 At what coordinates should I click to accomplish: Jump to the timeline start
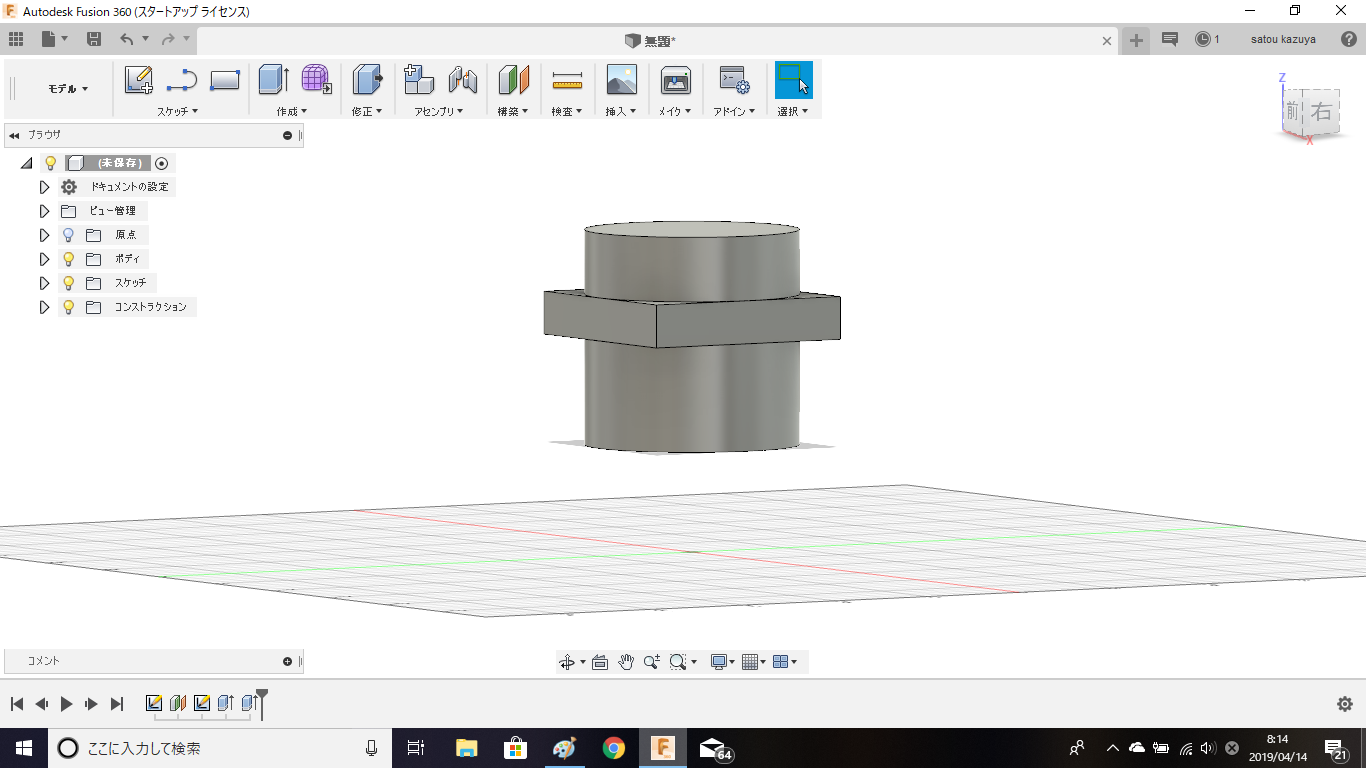click(17, 704)
